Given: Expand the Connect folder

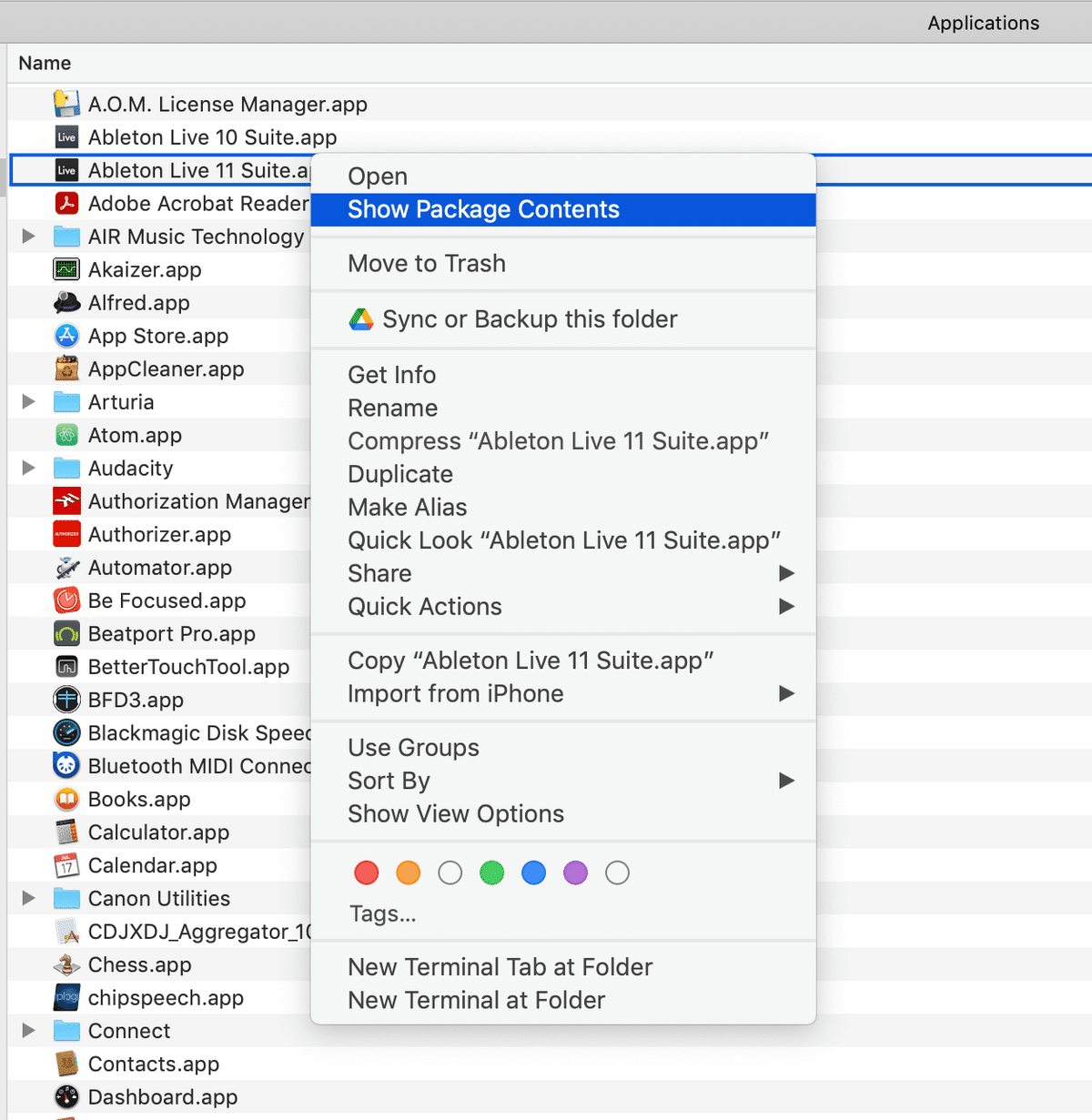Looking at the screenshot, I should (29, 1031).
